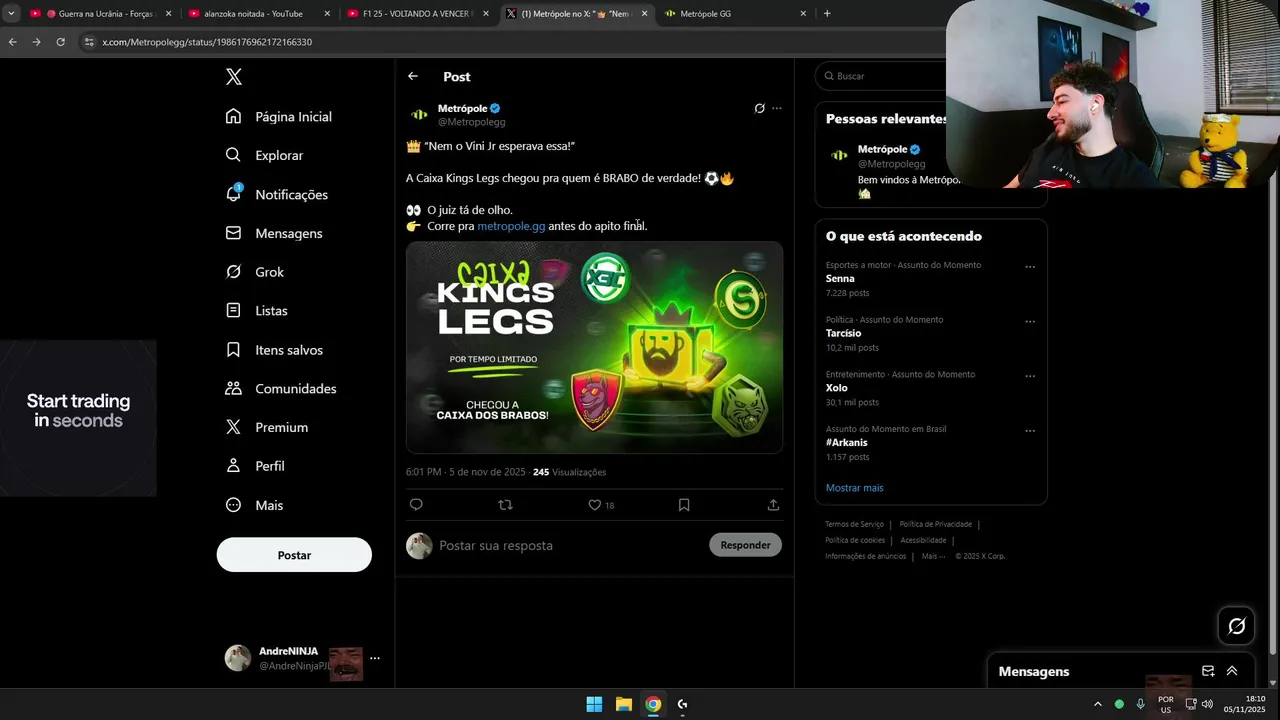This screenshot has width=1280, height=720.
Task: Open post options three-dot menu
Action: coord(777,108)
